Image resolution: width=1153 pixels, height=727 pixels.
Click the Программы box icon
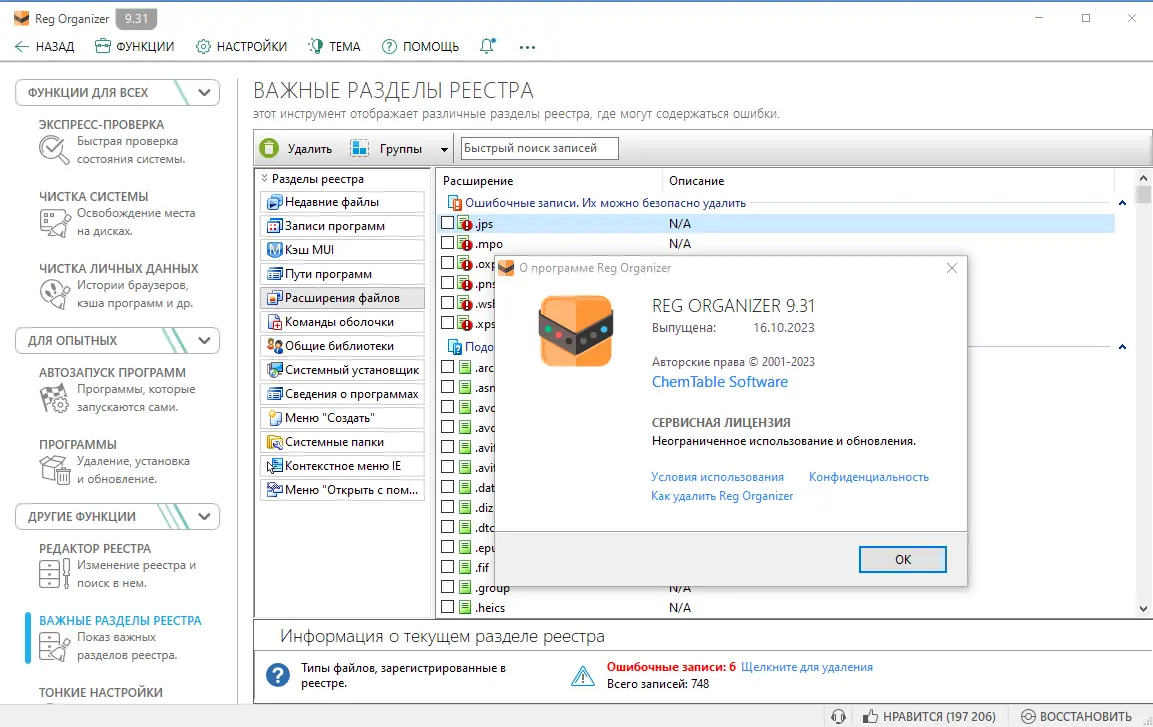[x=54, y=470]
